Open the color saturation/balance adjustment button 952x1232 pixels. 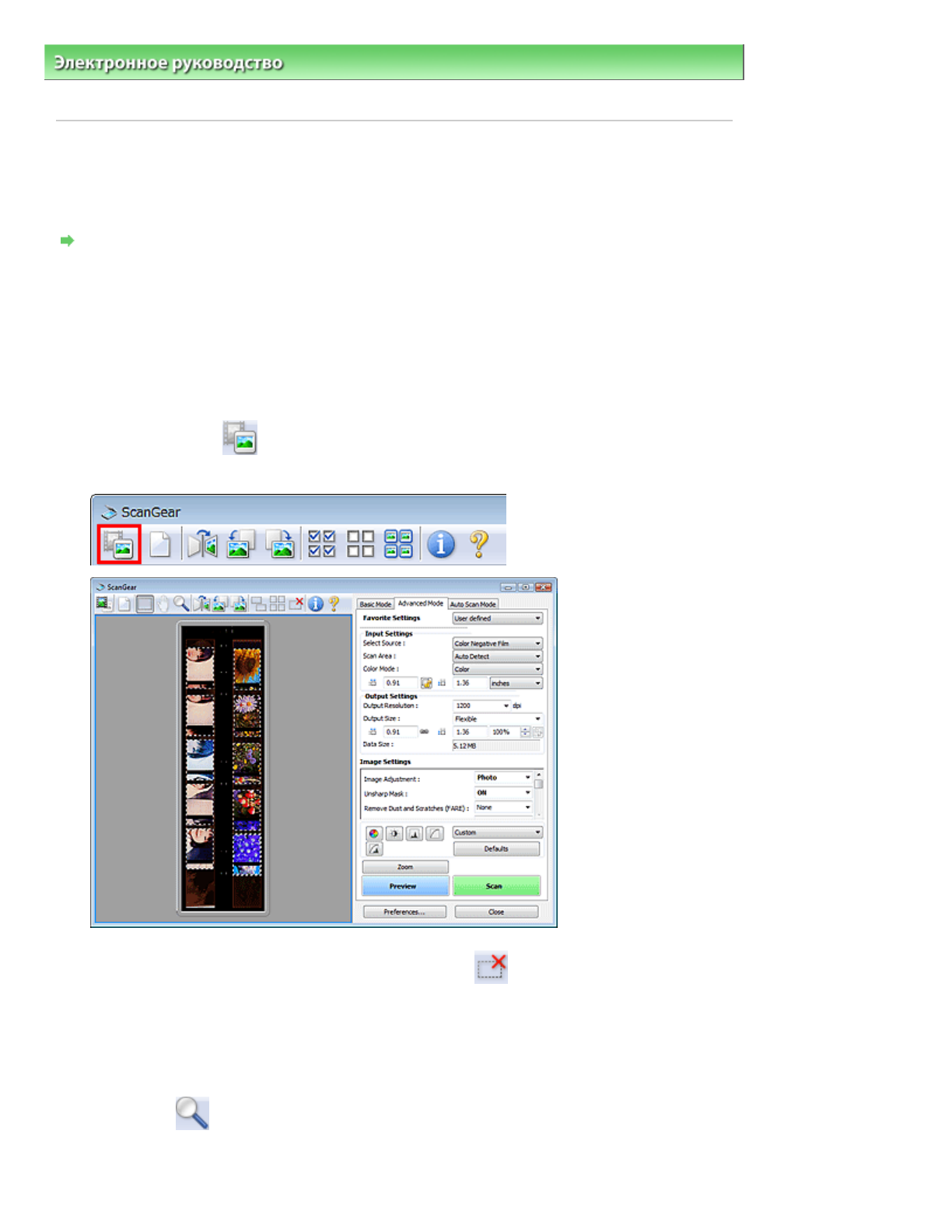click(x=374, y=834)
